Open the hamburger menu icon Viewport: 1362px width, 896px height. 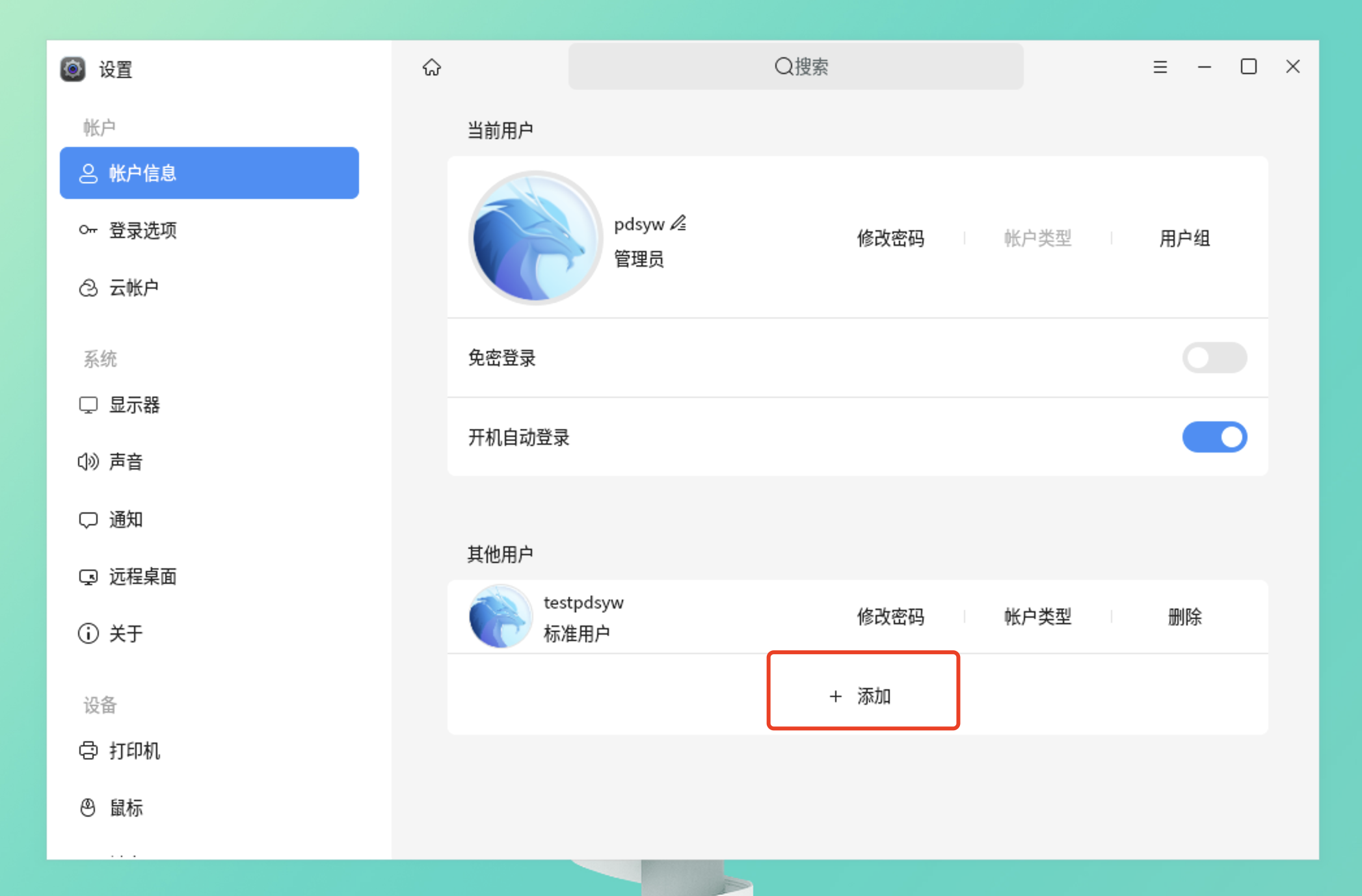[1160, 67]
